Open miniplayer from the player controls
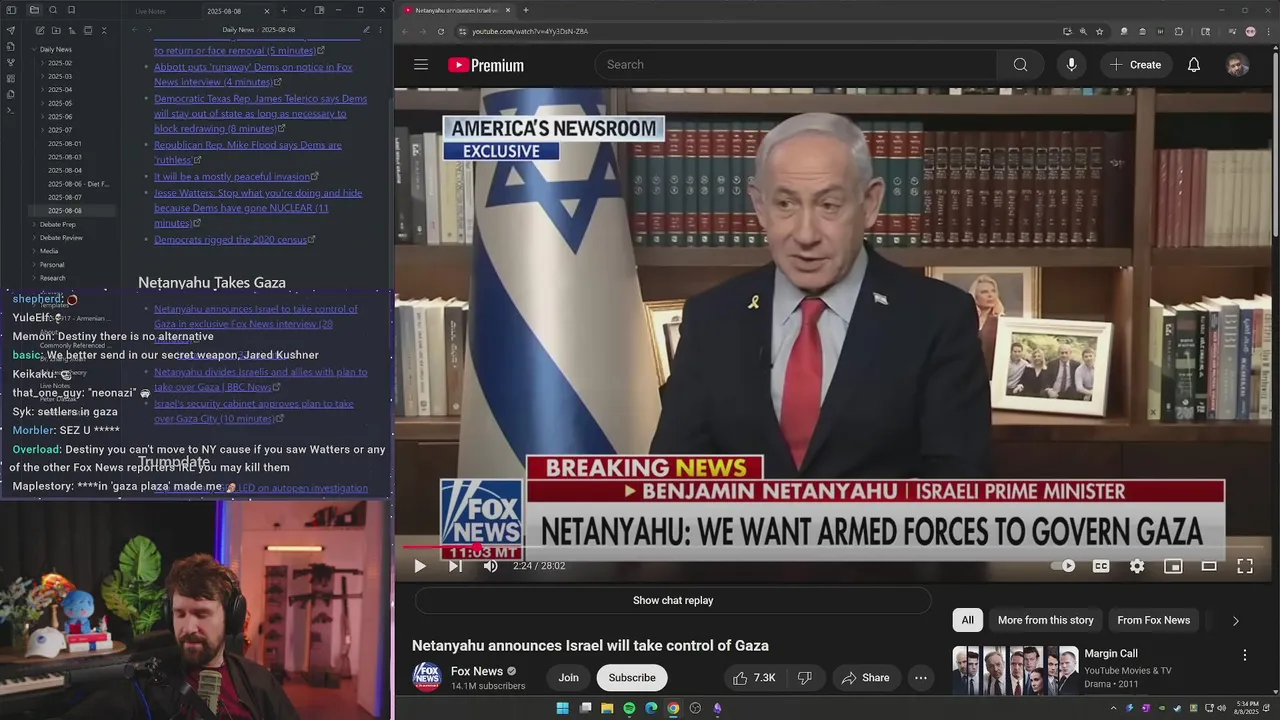This screenshot has width=1280, height=720. click(x=1173, y=566)
